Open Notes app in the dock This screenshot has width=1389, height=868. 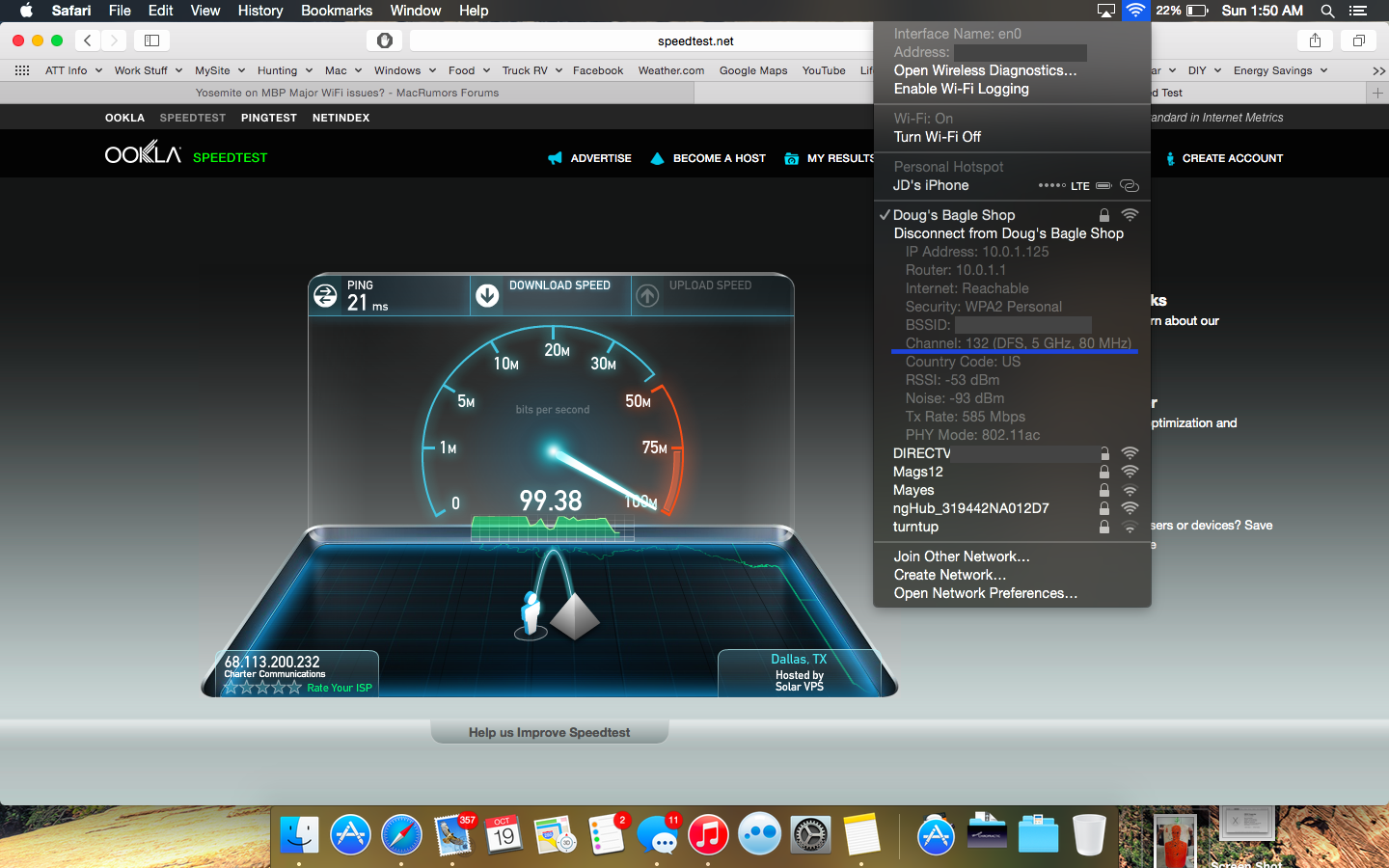pyautogui.click(x=861, y=834)
